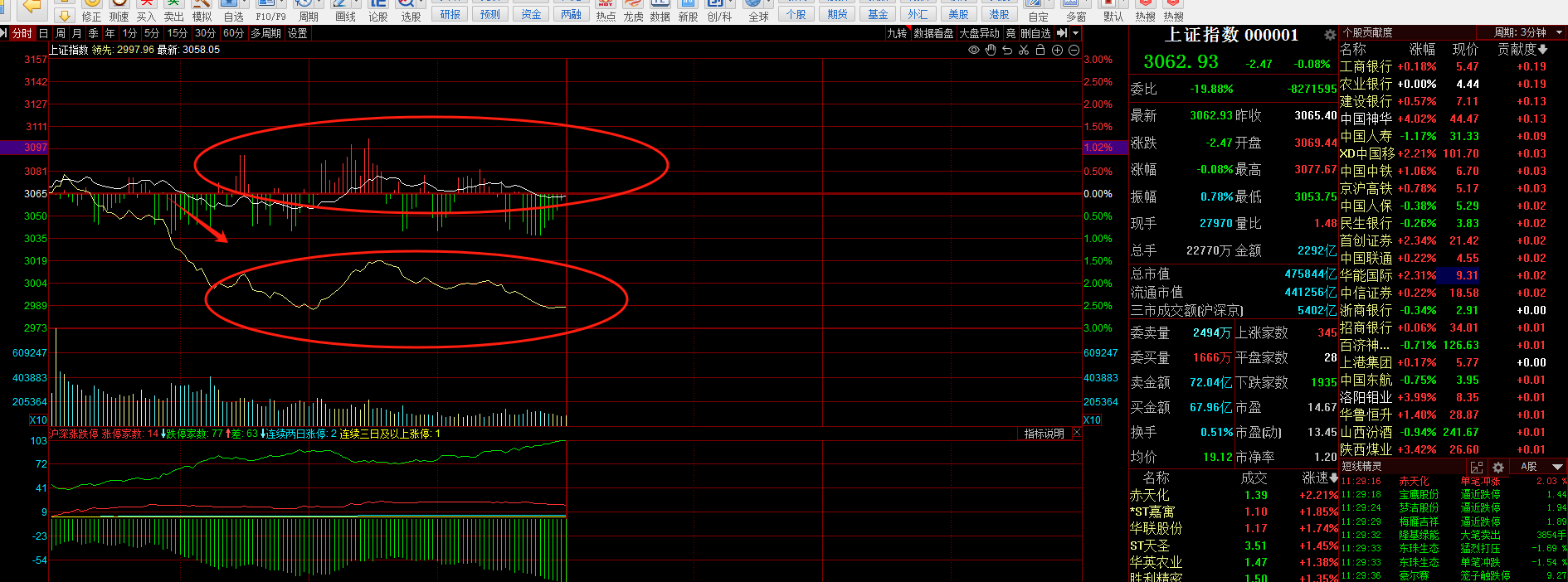Click the 删自选 button

(1035, 33)
